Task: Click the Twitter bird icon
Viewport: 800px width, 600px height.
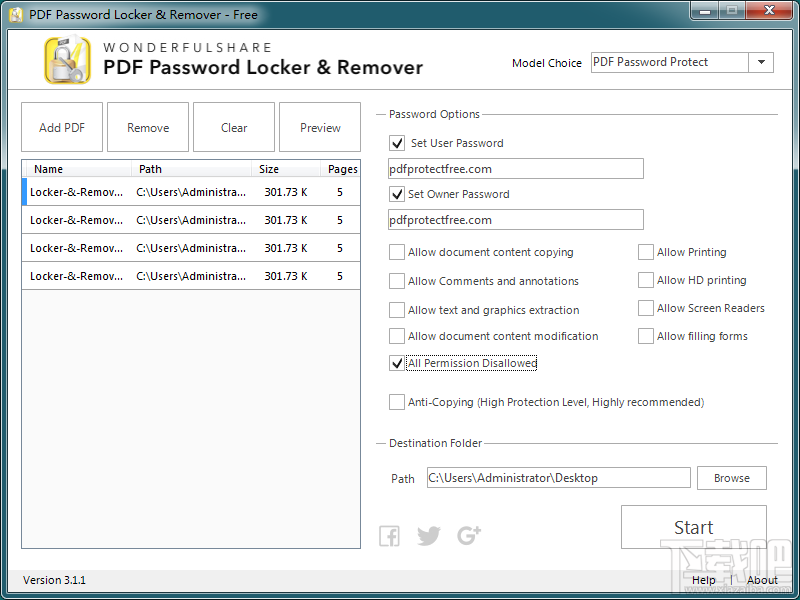Action: (x=429, y=536)
